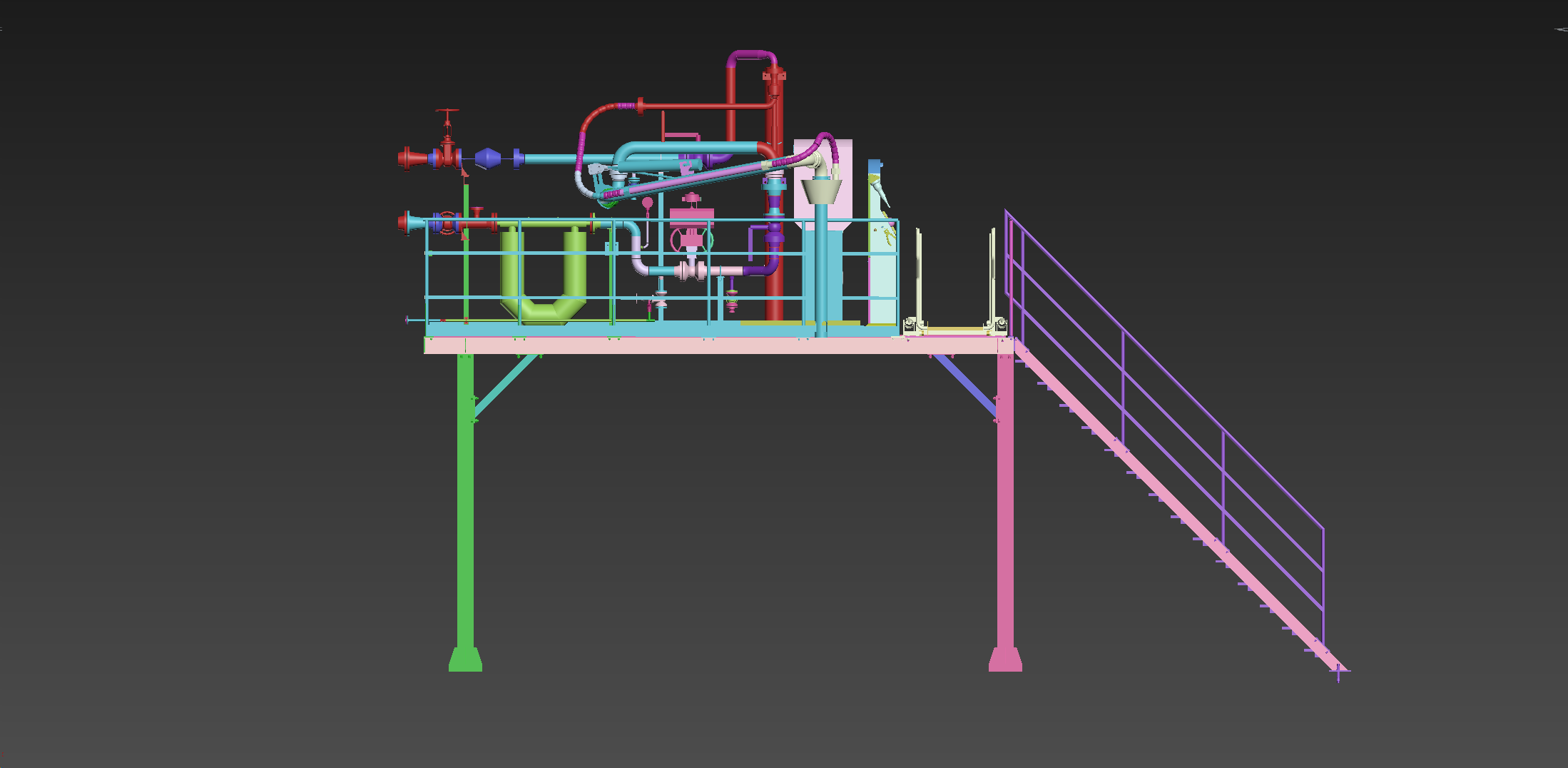Select the magenta bend atop red riser
1568x768 pixels.
[x=751, y=55]
